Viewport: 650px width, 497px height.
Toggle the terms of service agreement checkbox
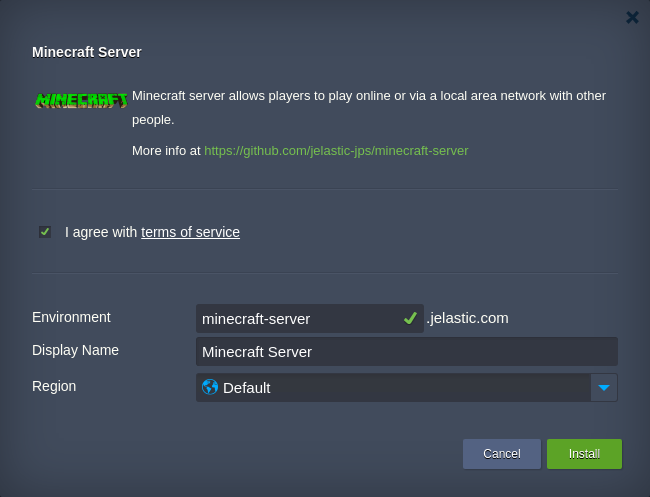pos(45,232)
